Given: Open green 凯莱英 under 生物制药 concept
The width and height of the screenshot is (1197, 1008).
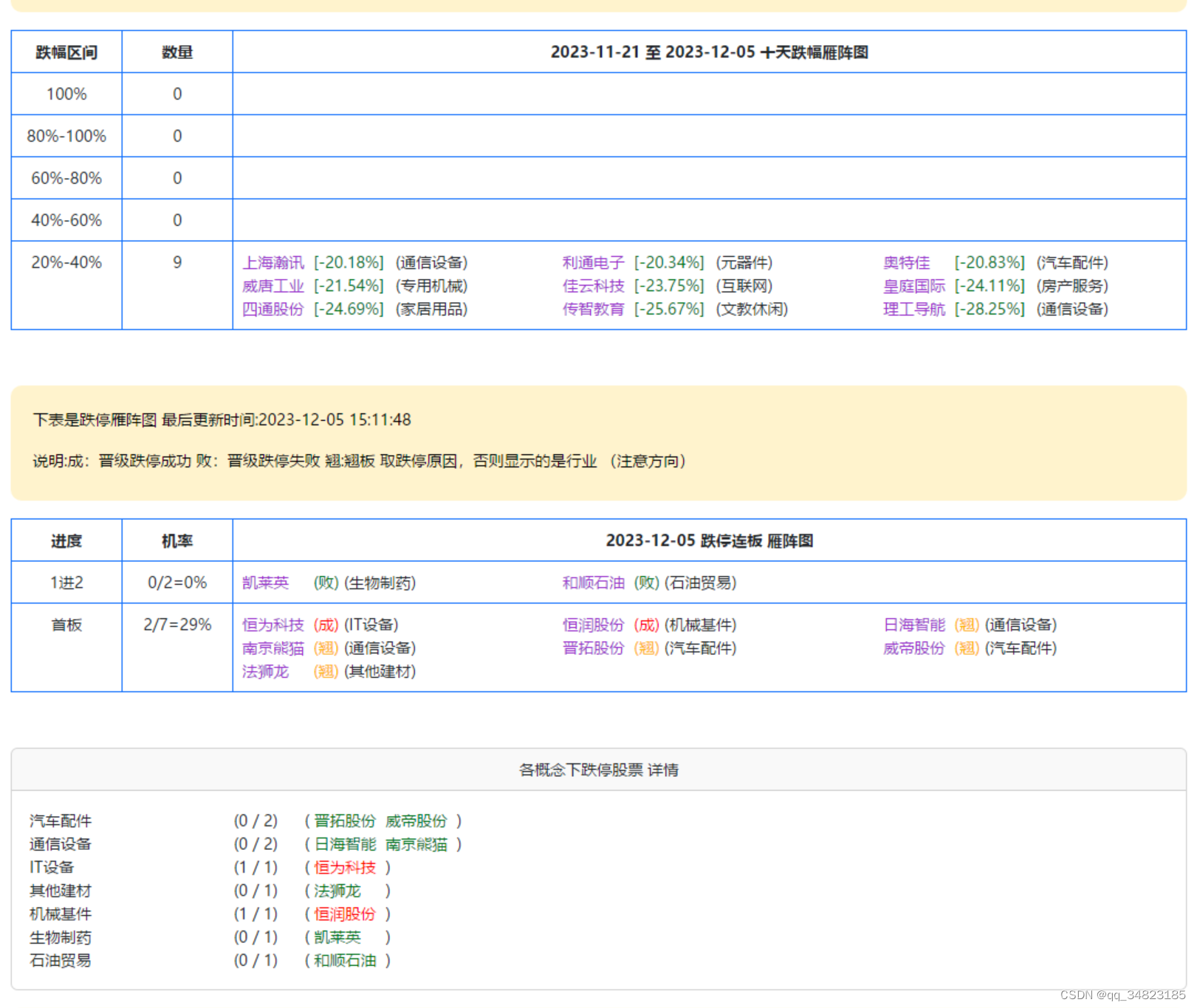Looking at the screenshot, I should 337,937.
